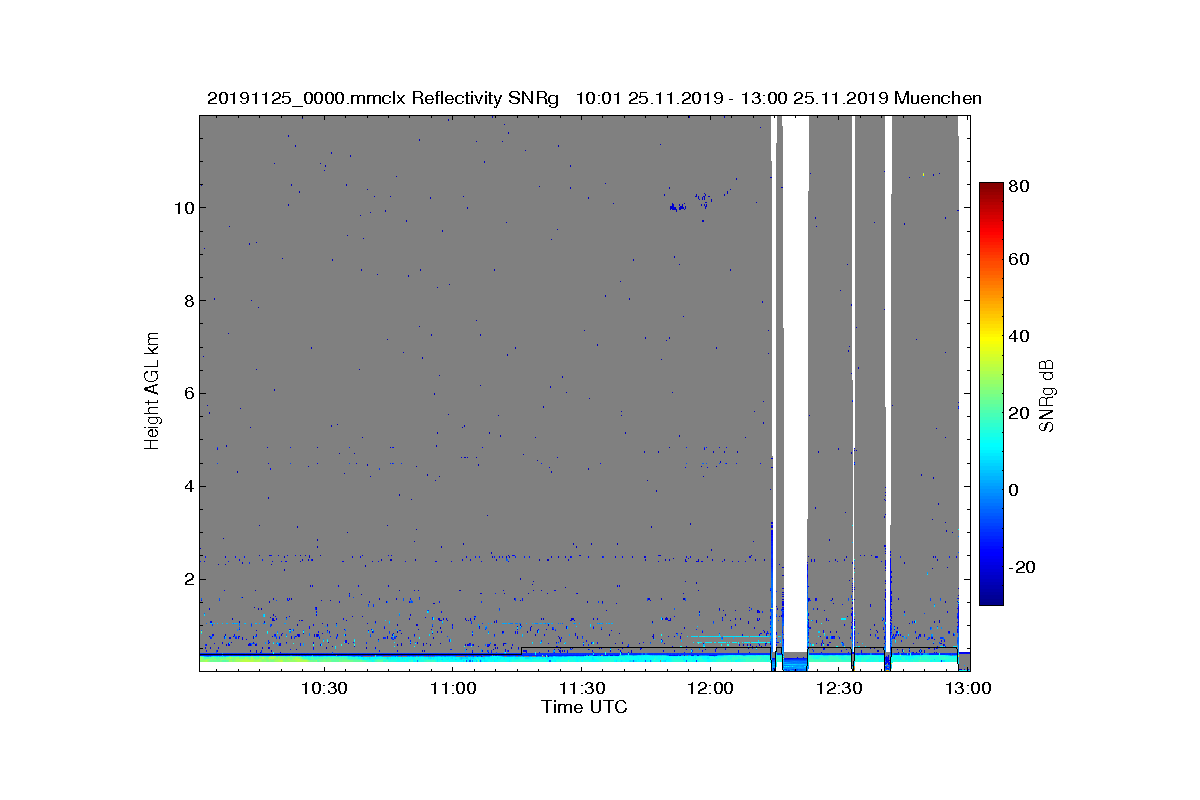Click the height tick label '2'

click(x=187, y=580)
